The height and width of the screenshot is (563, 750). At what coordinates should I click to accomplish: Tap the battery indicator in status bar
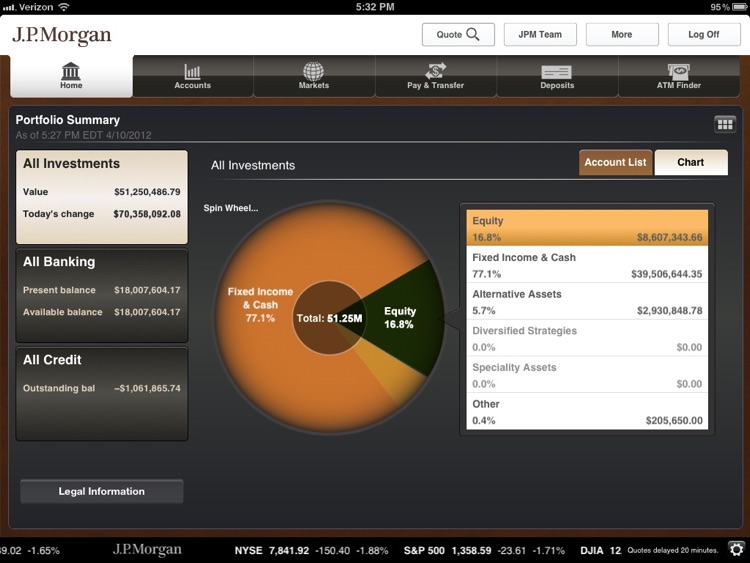click(740, 7)
